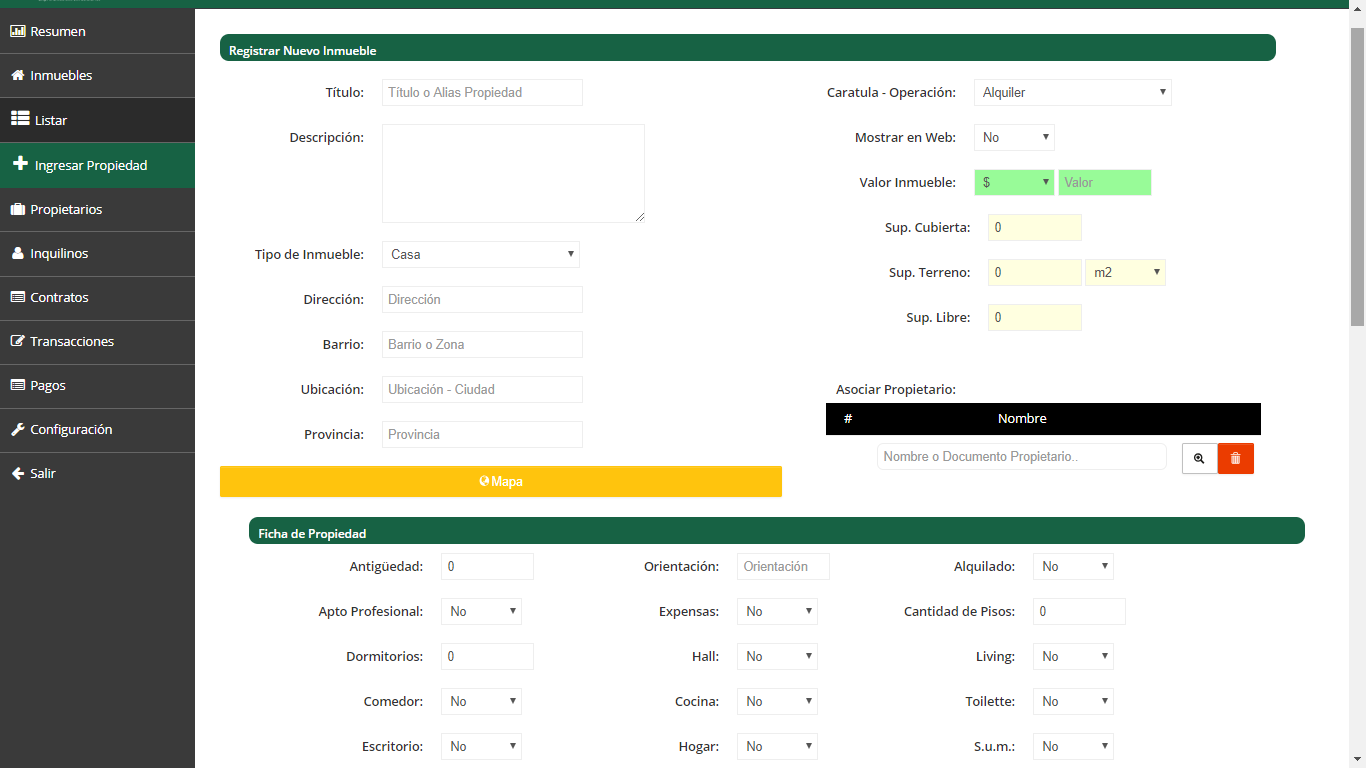Click the Configuración wrench icon
Image resolution: width=1366 pixels, height=768 pixels.
click(17, 430)
